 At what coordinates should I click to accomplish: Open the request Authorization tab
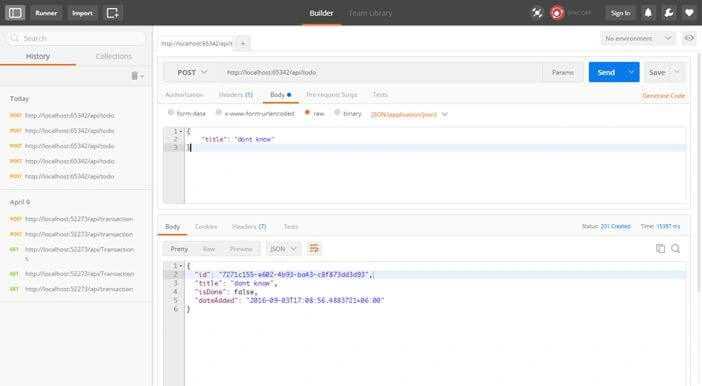click(x=184, y=95)
